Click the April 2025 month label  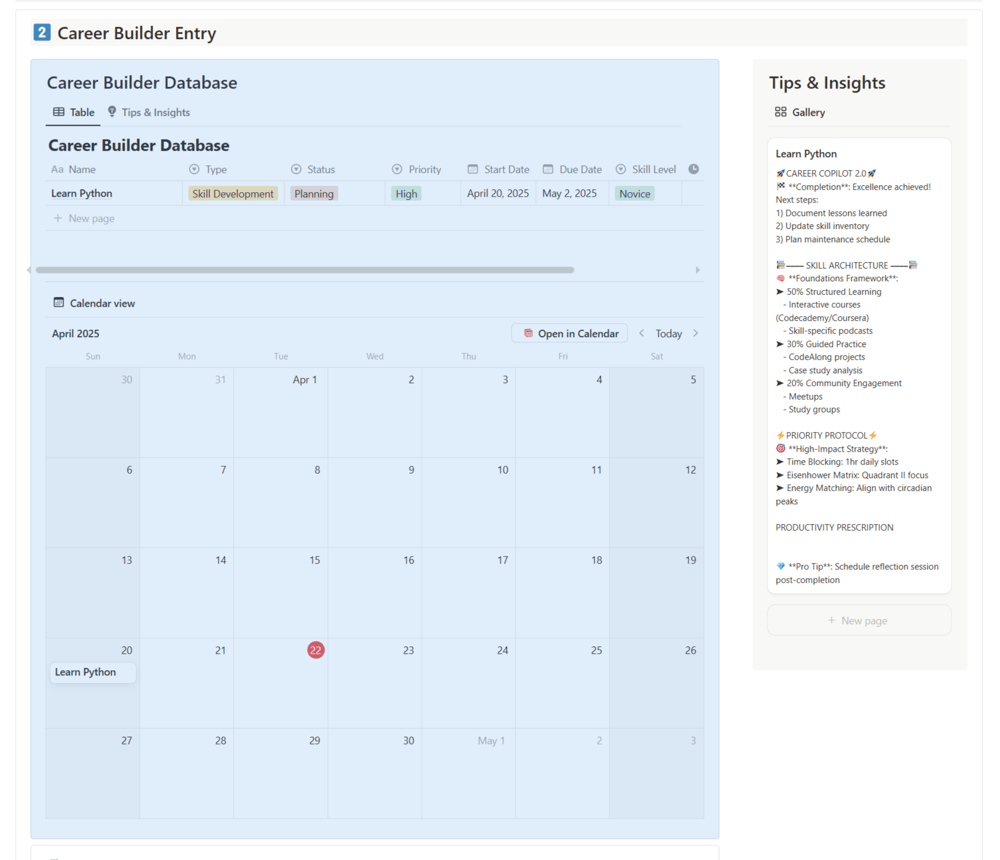[76, 334]
